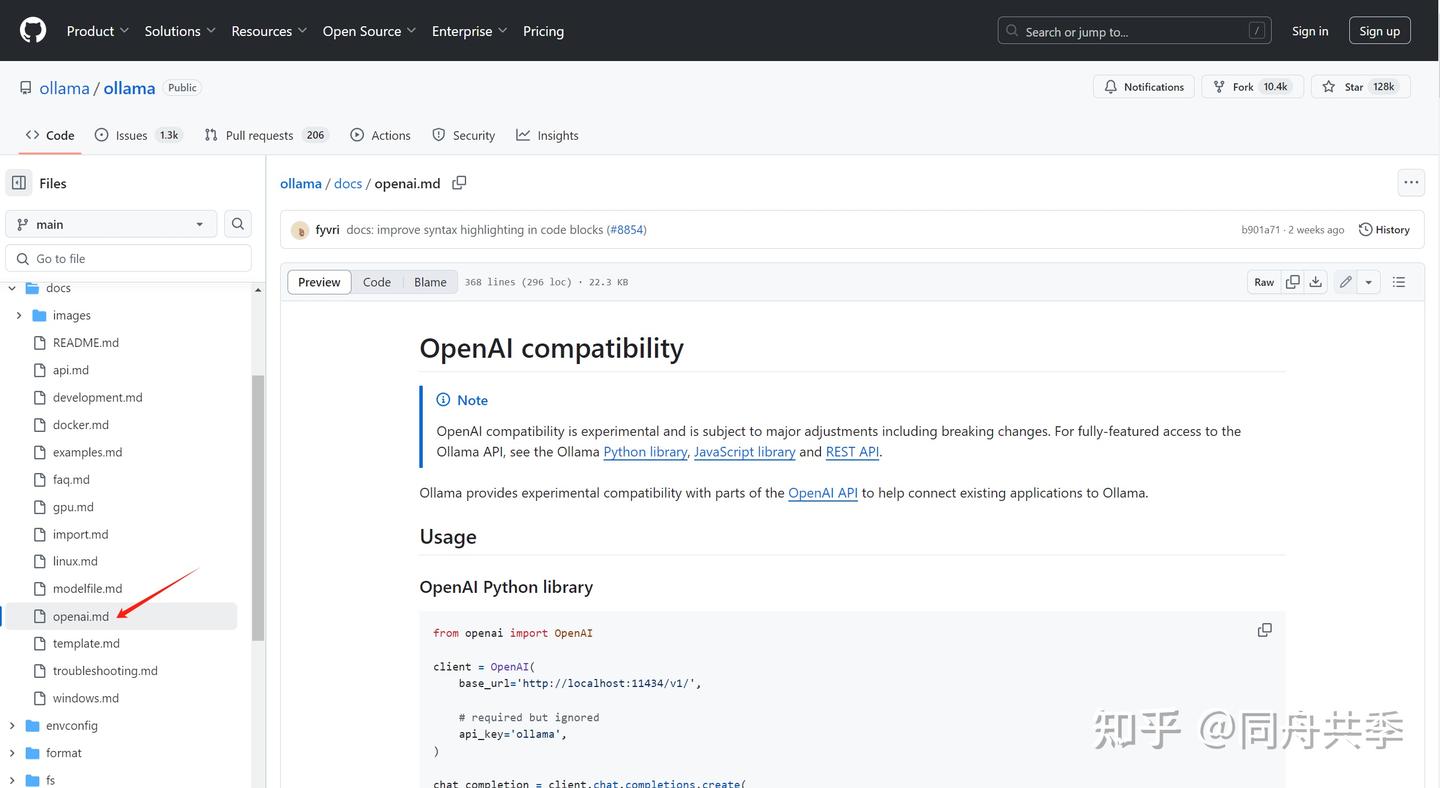Viewport: 1440px width, 788px height.
Task: Download raw file icon
Action: 1316,282
